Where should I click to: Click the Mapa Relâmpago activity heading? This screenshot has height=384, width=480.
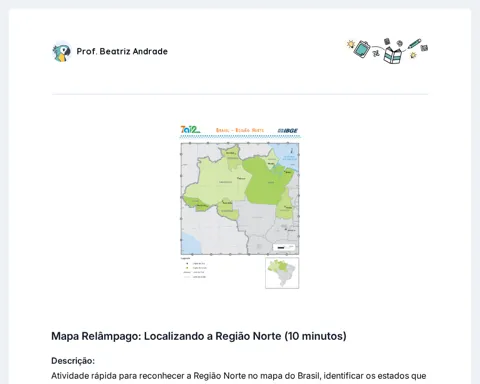(x=199, y=336)
